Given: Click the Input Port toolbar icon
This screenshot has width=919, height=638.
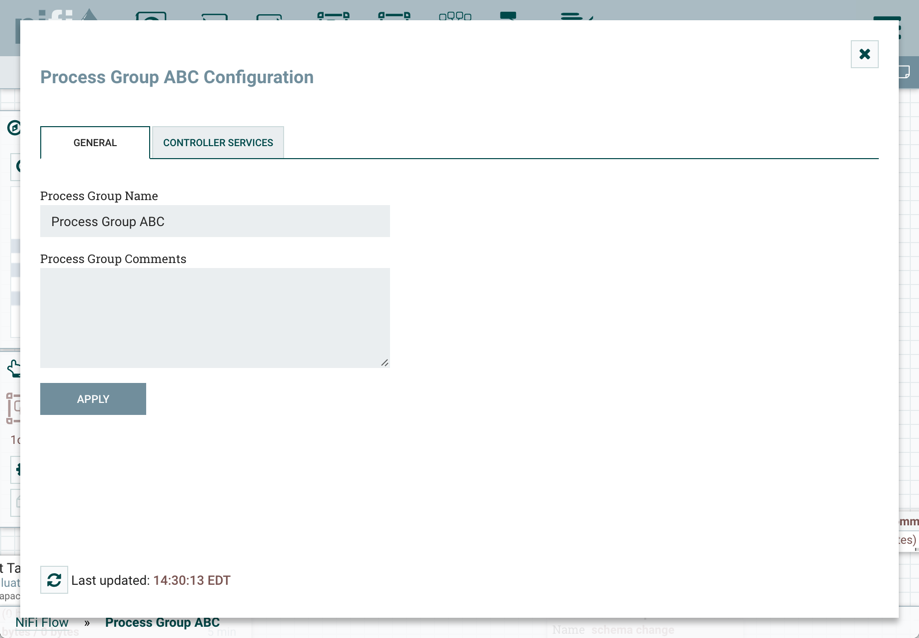Looking at the screenshot, I should 214,15.
